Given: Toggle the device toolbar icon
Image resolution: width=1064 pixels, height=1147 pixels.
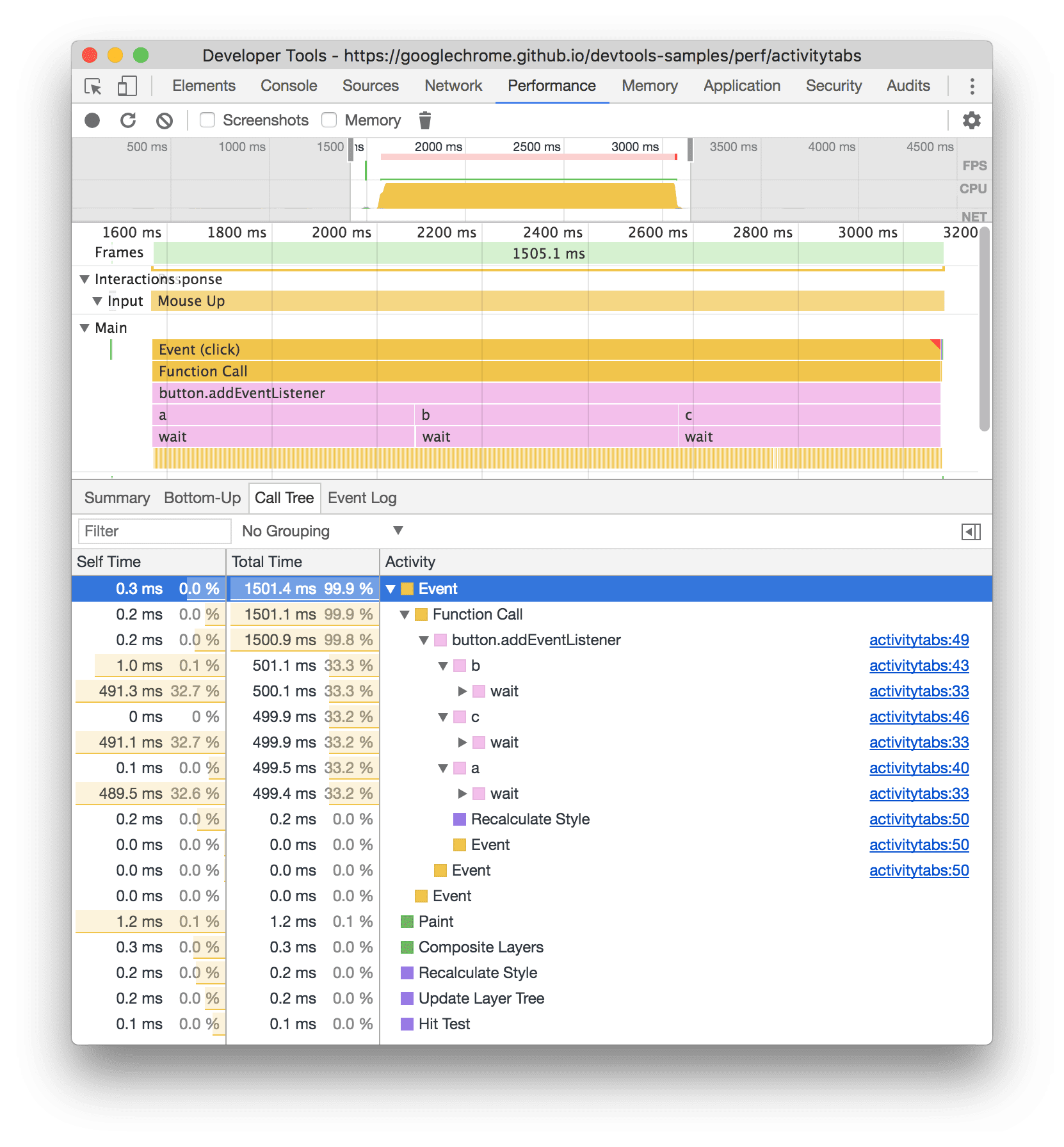Looking at the screenshot, I should click(x=126, y=85).
